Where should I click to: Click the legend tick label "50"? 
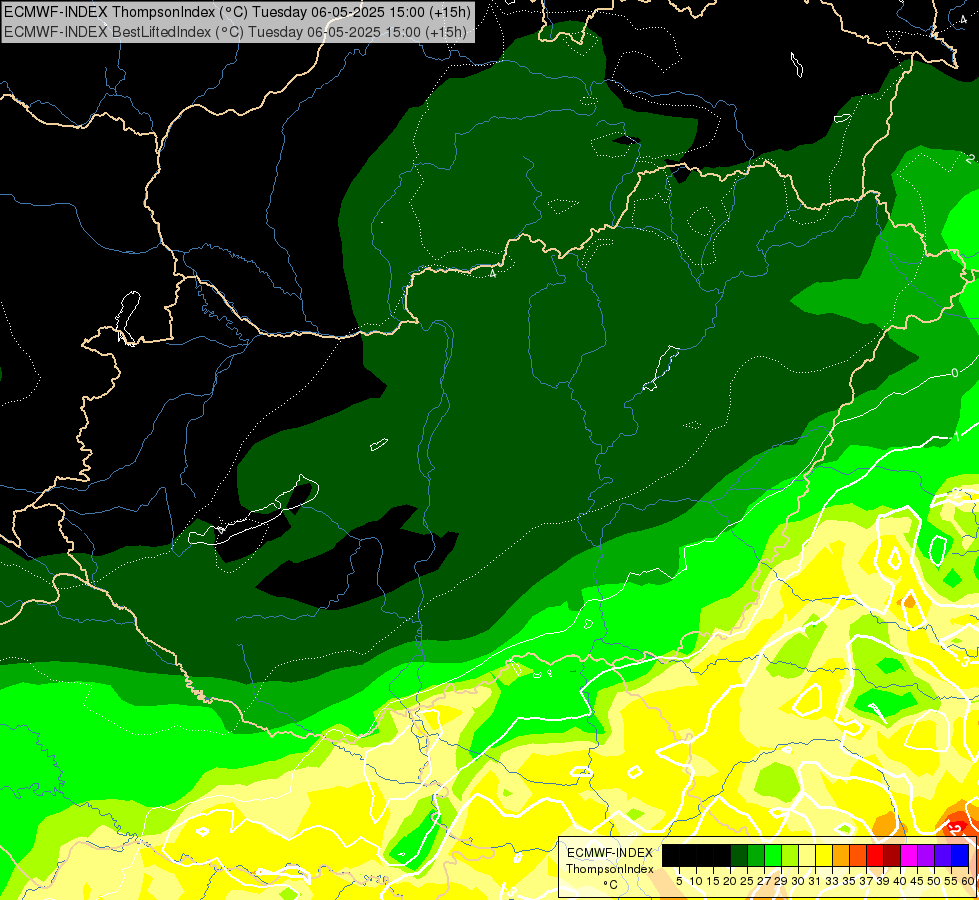pos(934,881)
